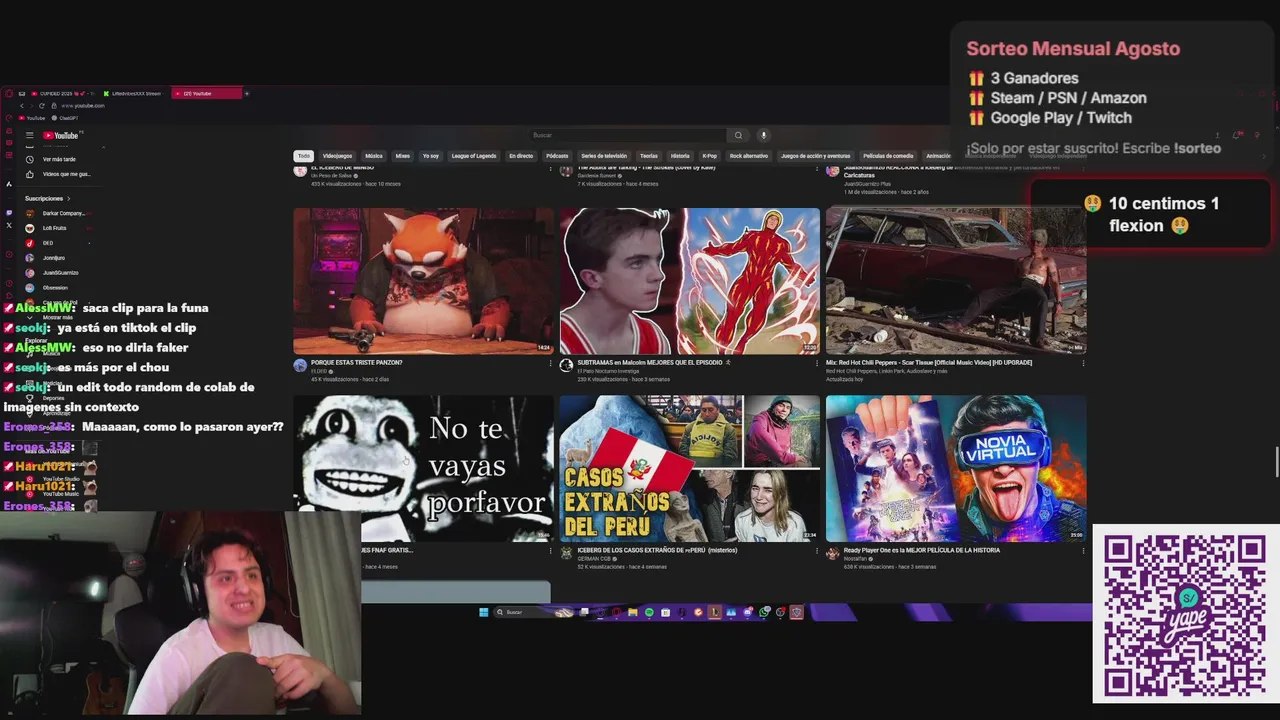The width and height of the screenshot is (1280, 720).
Task: Open the YouTube hamburger menu
Action: (x=30, y=135)
